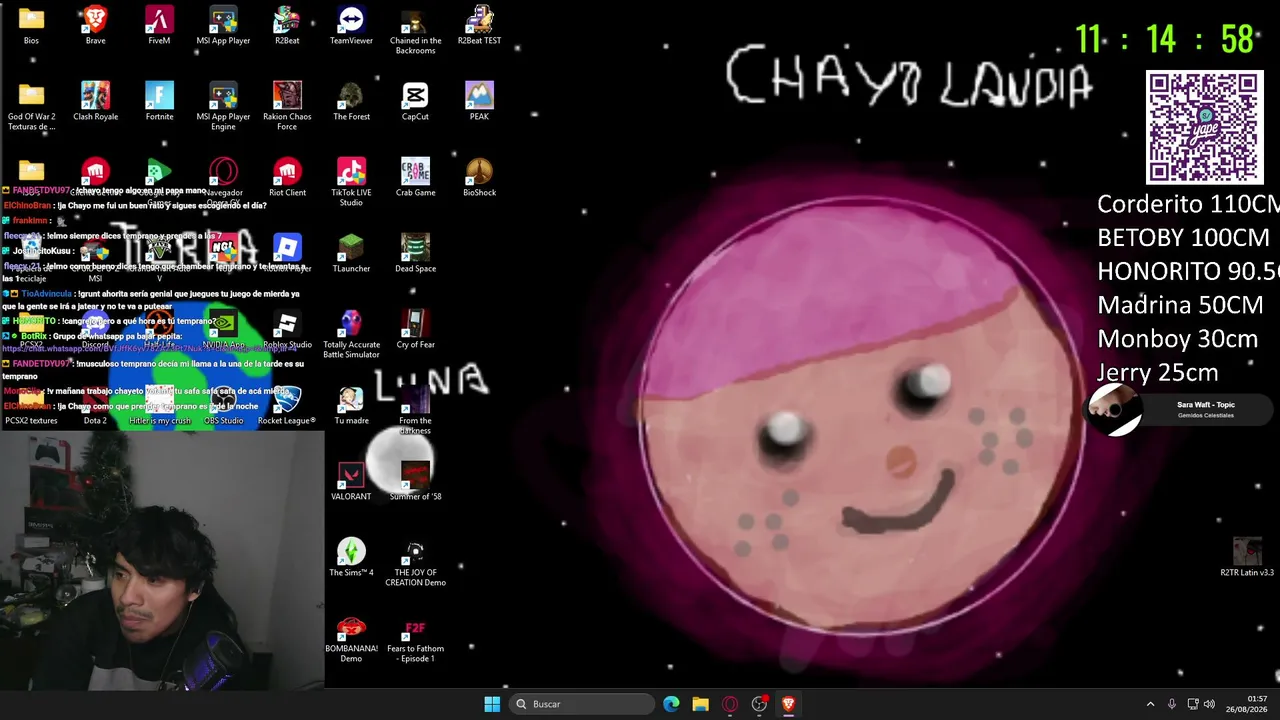The height and width of the screenshot is (720, 1280).
Task: Select the Dead Space shortcut
Action: (x=415, y=253)
